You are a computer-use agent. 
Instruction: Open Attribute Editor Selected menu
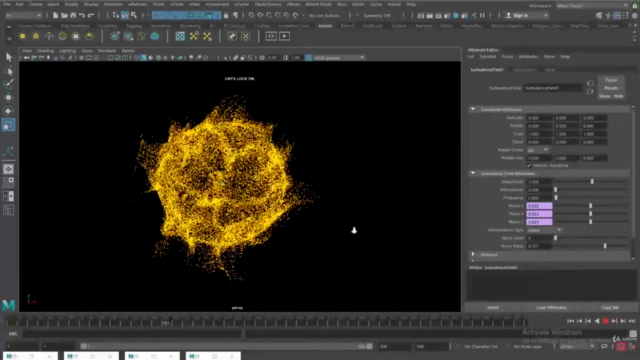tap(487, 57)
